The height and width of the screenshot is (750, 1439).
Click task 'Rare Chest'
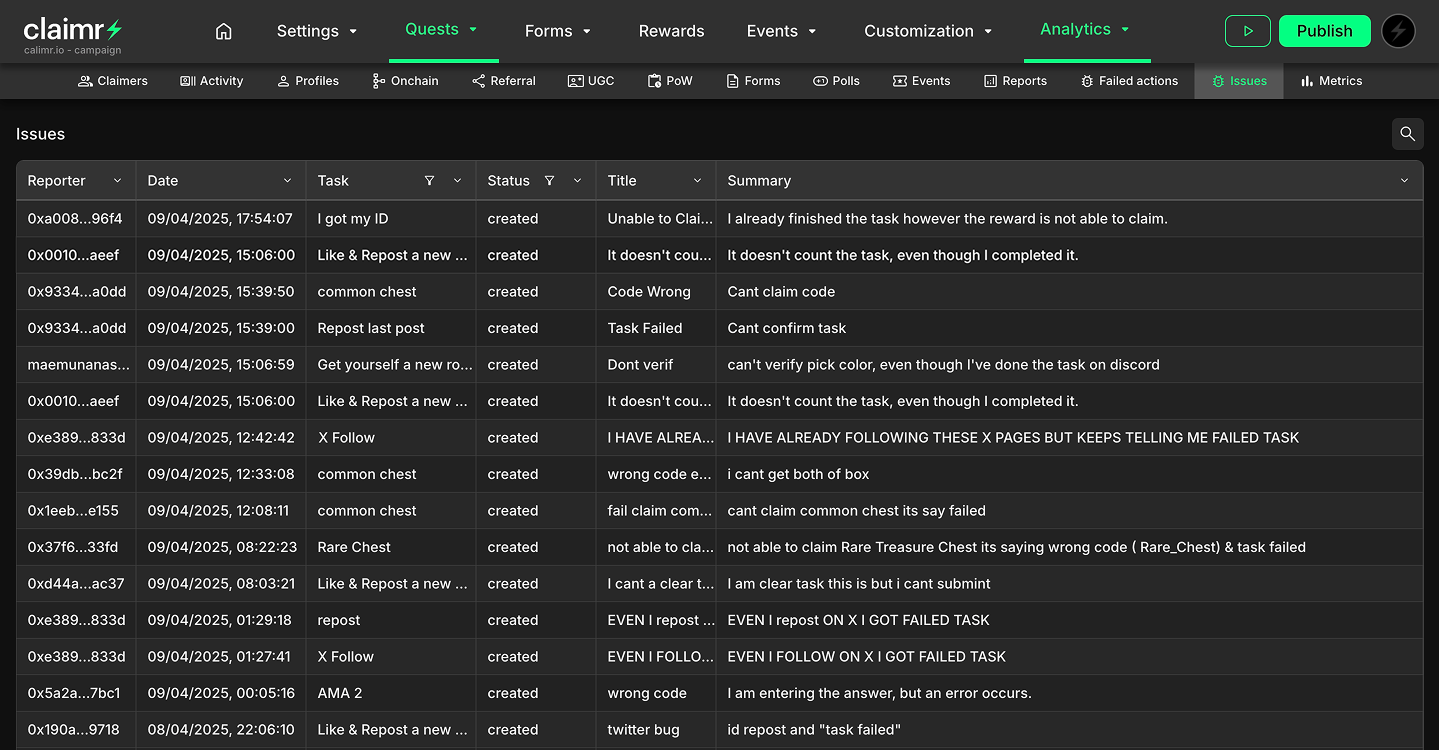click(x=354, y=547)
